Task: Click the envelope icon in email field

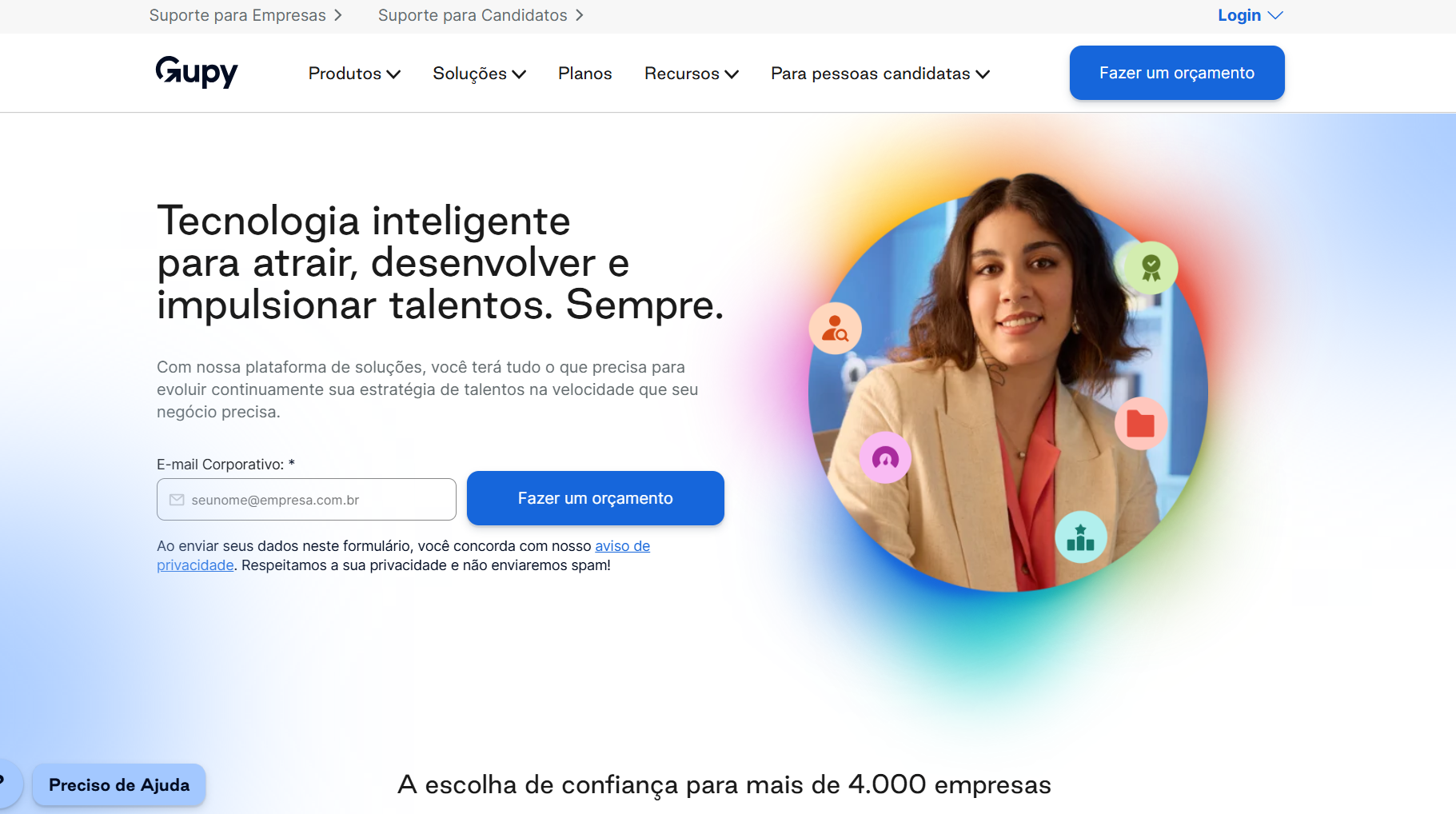Action: coord(177,500)
